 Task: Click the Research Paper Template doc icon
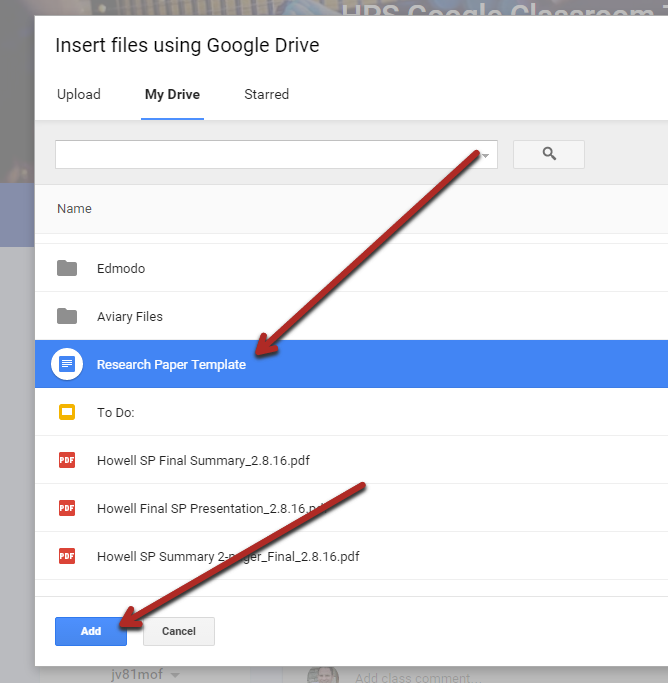click(x=67, y=364)
